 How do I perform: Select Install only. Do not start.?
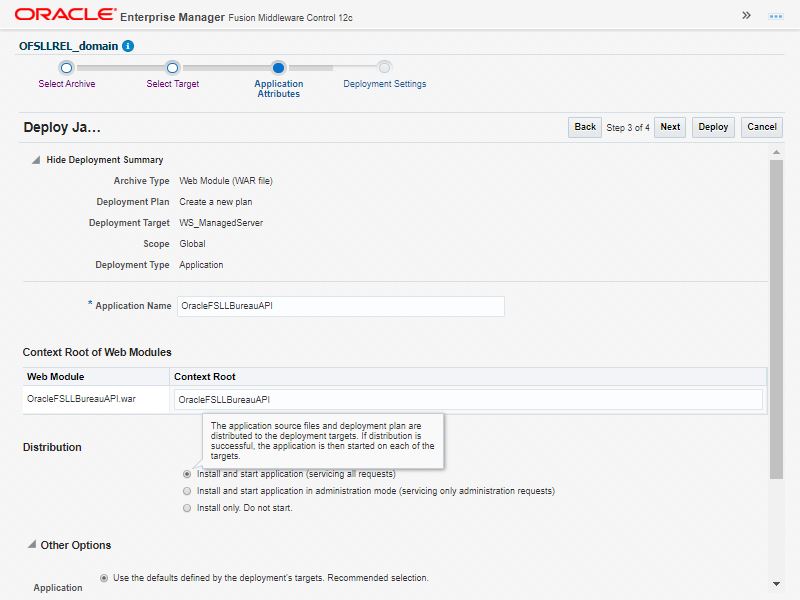187,508
